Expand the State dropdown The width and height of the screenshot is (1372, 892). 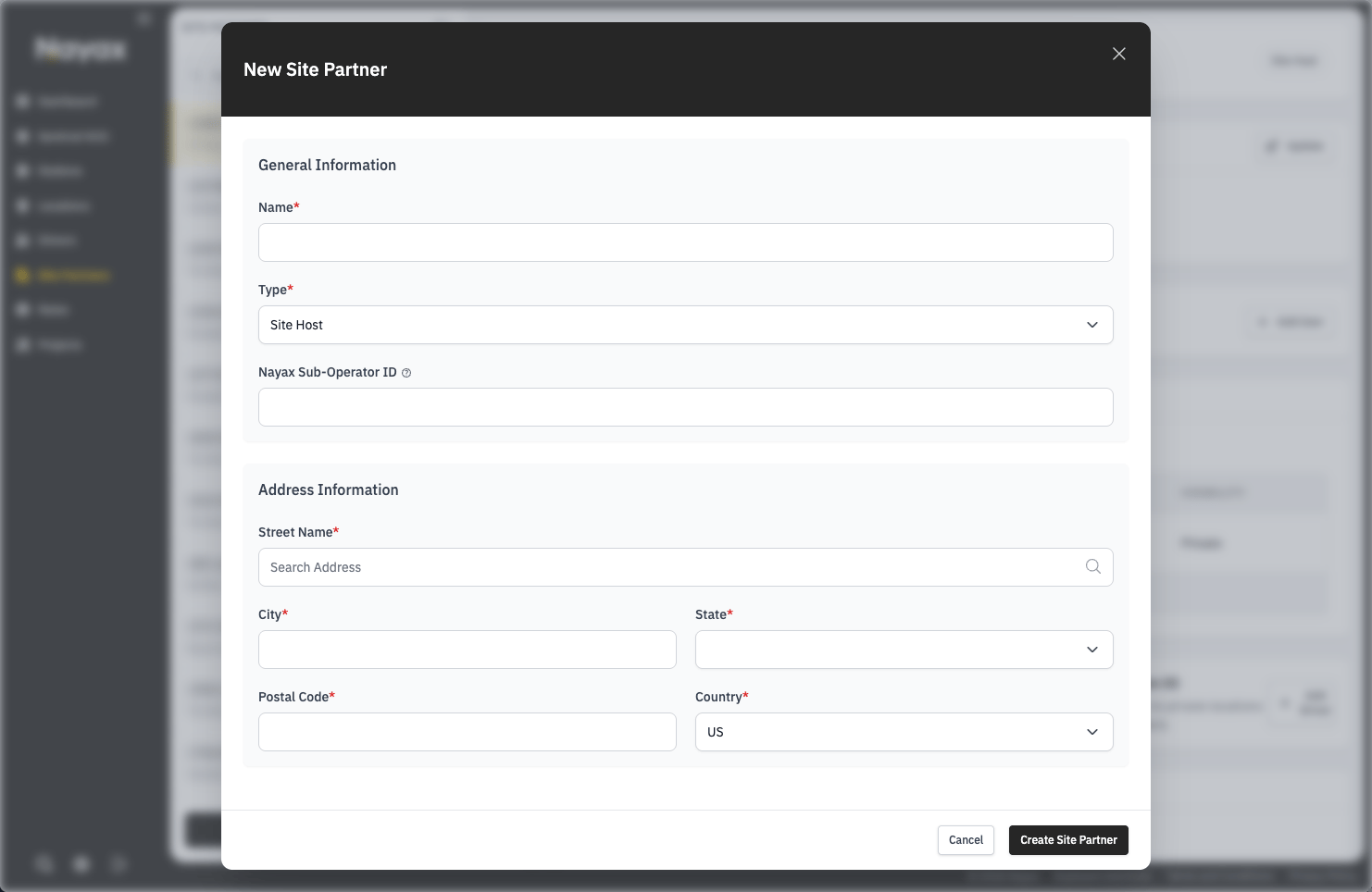point(904,650)
